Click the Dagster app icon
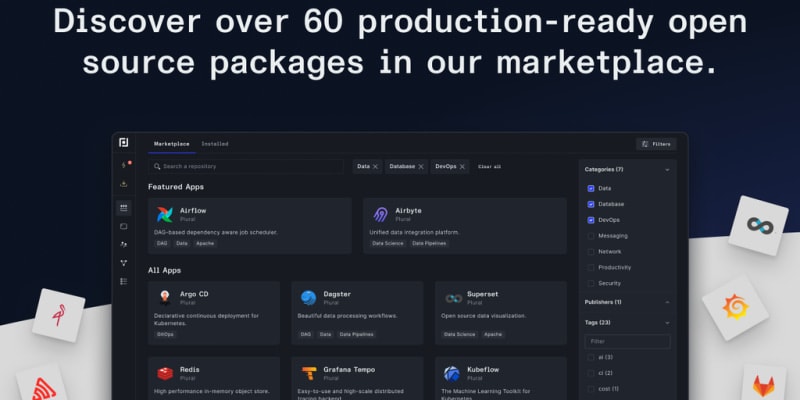 click(308, 297)
